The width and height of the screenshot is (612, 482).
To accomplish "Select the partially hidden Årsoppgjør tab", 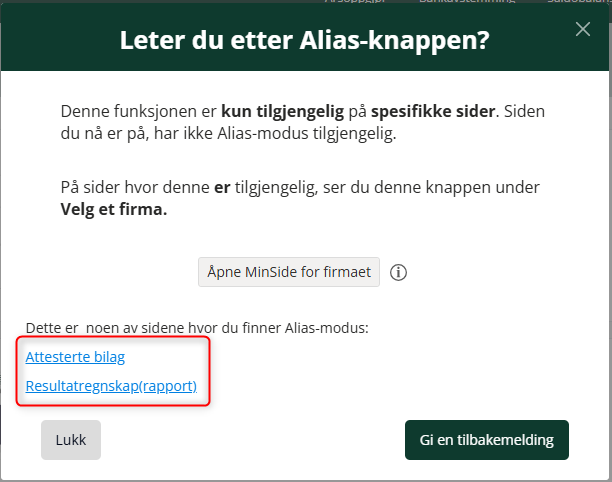I will 355,2.
